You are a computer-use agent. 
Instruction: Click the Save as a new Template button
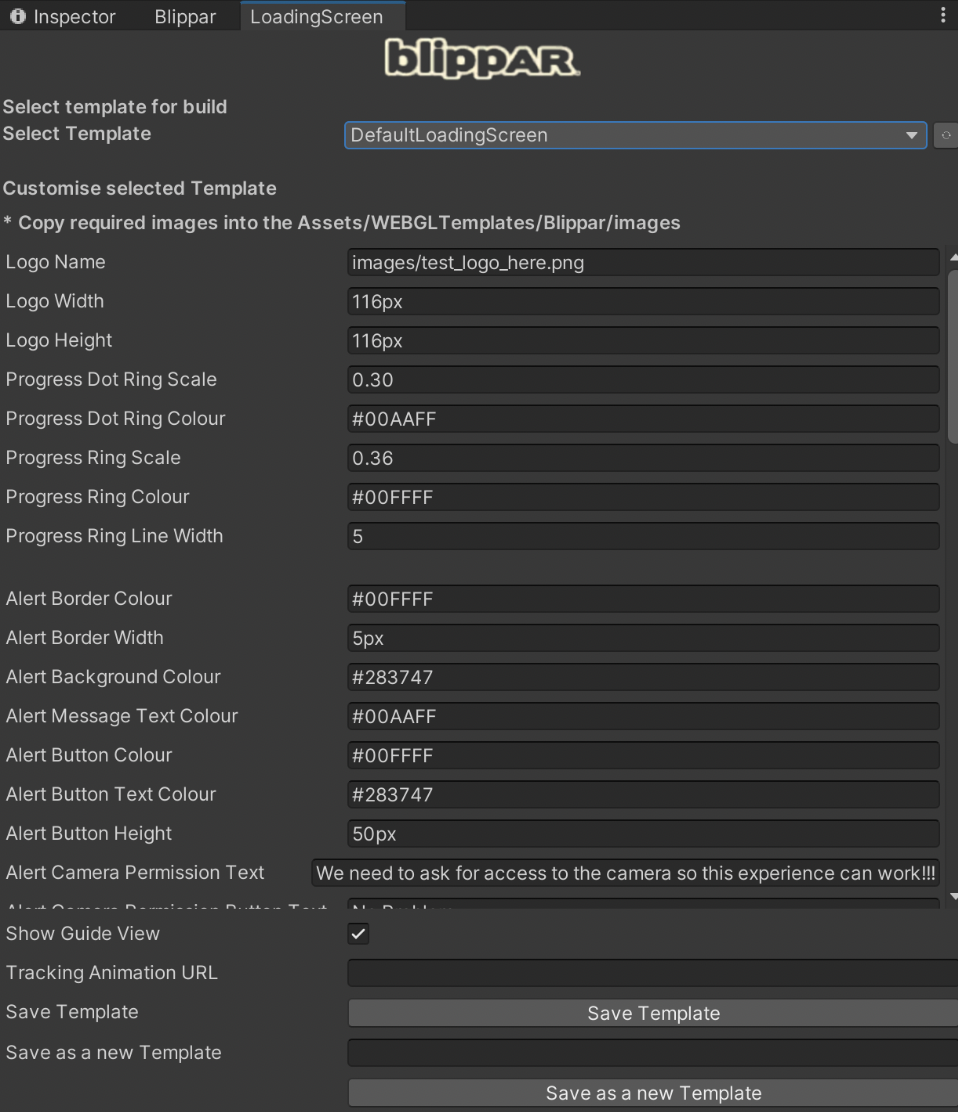coord(652,1093)
